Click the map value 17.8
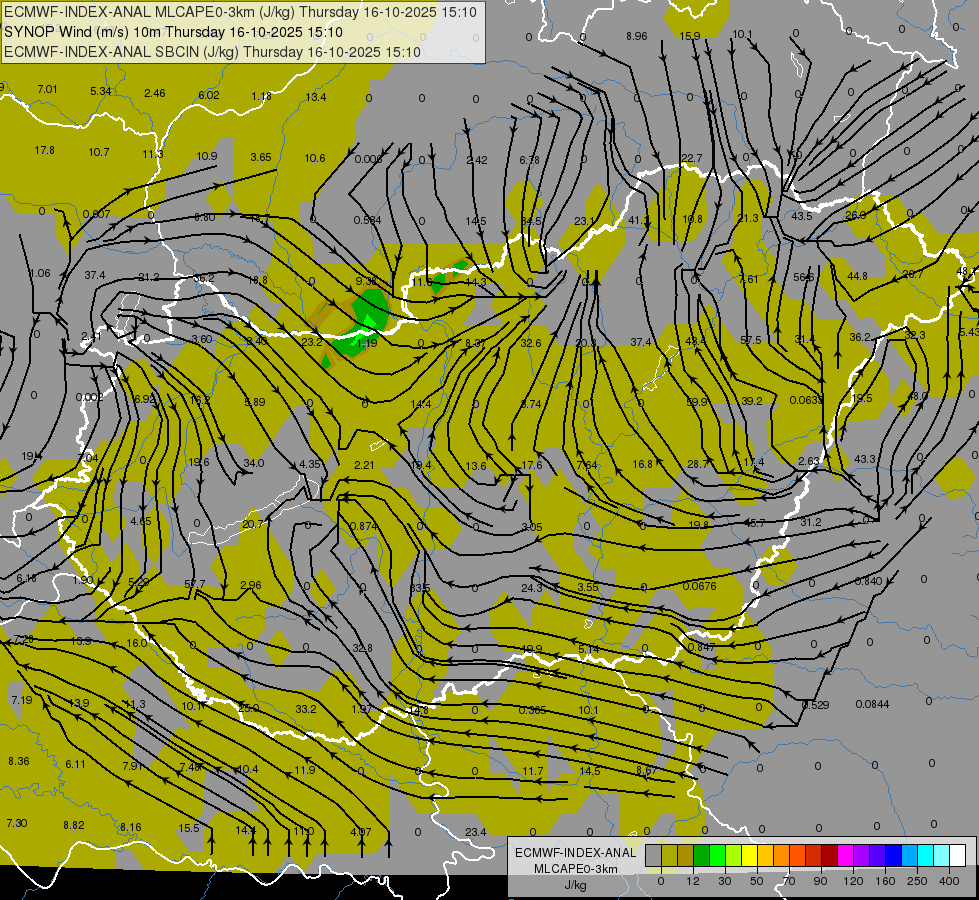Viewport: 979px width, 900px height. coord(44,151)
